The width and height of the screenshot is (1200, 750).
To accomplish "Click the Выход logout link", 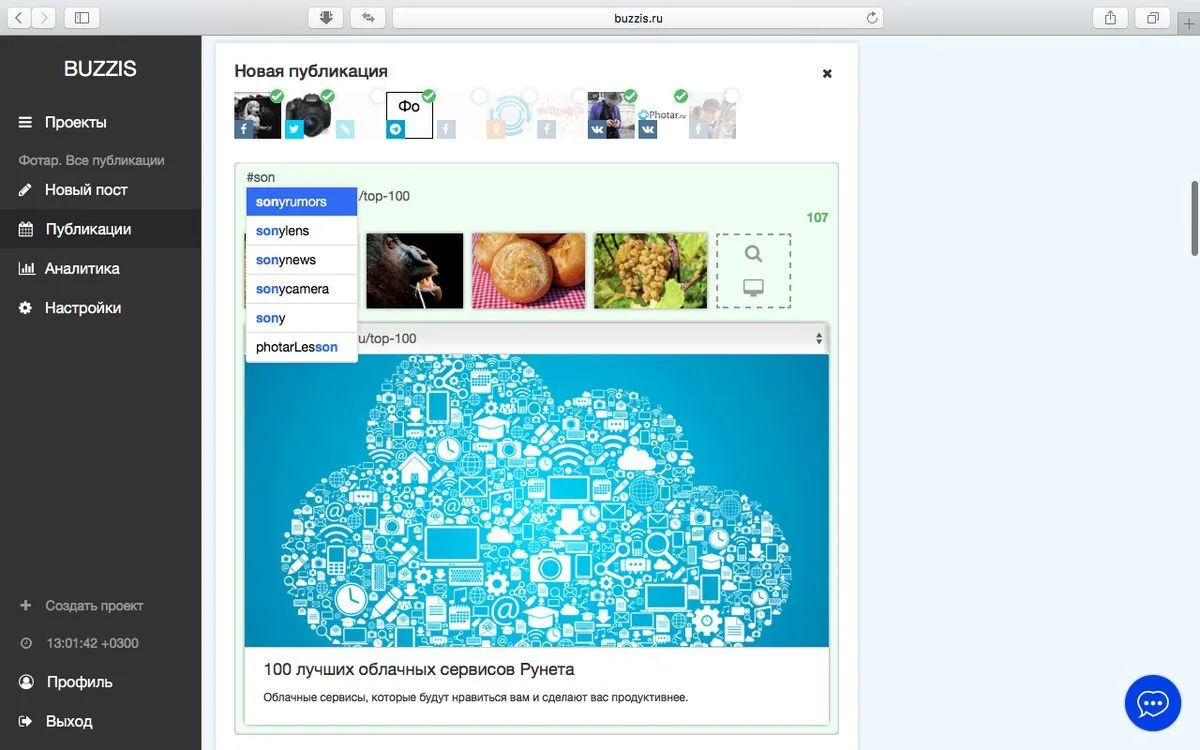I will point(69,721).
